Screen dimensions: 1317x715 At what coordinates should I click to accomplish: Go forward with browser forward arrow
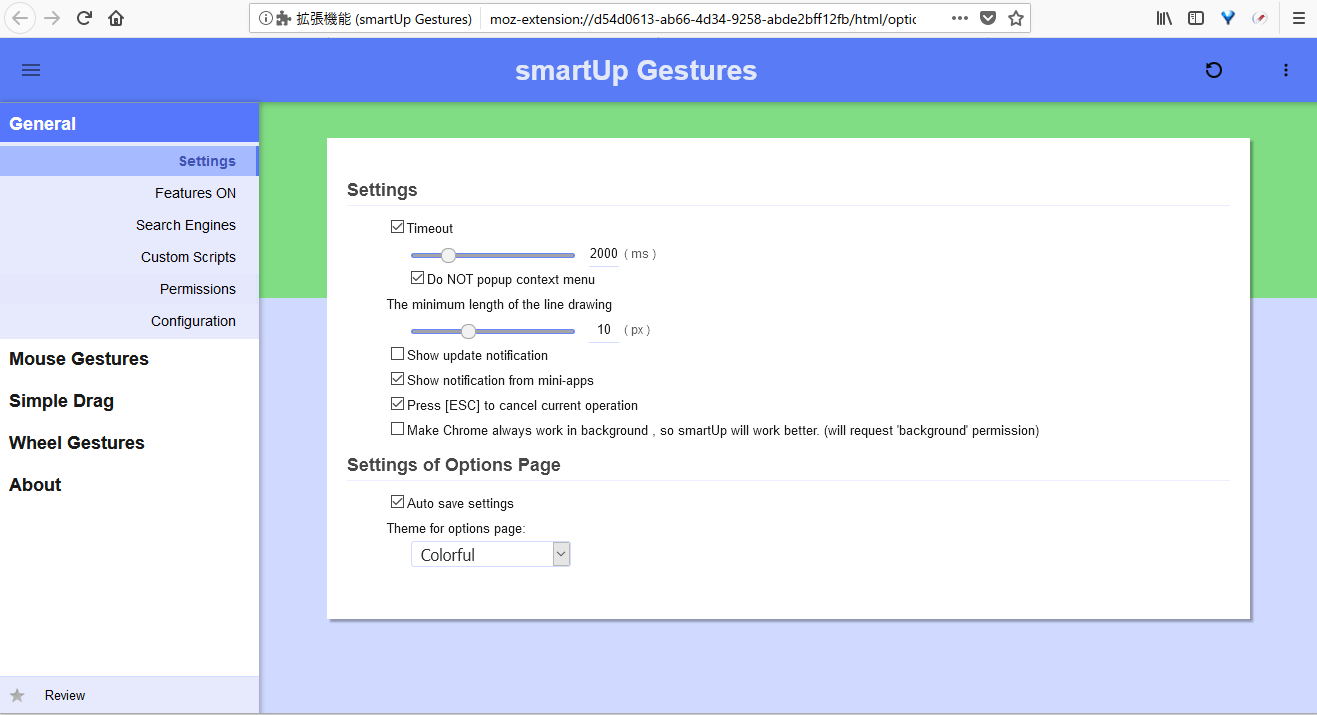click(x=52, y=18)
